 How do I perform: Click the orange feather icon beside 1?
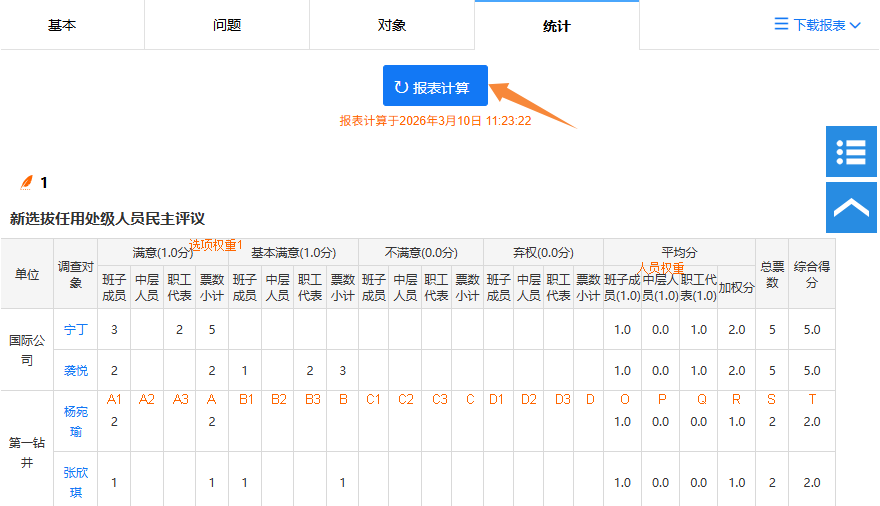tap(26, 182)
